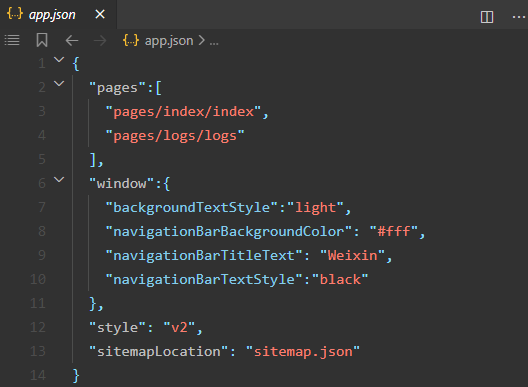
Task: Click the closing bracket on line 5
Action: 93,160
